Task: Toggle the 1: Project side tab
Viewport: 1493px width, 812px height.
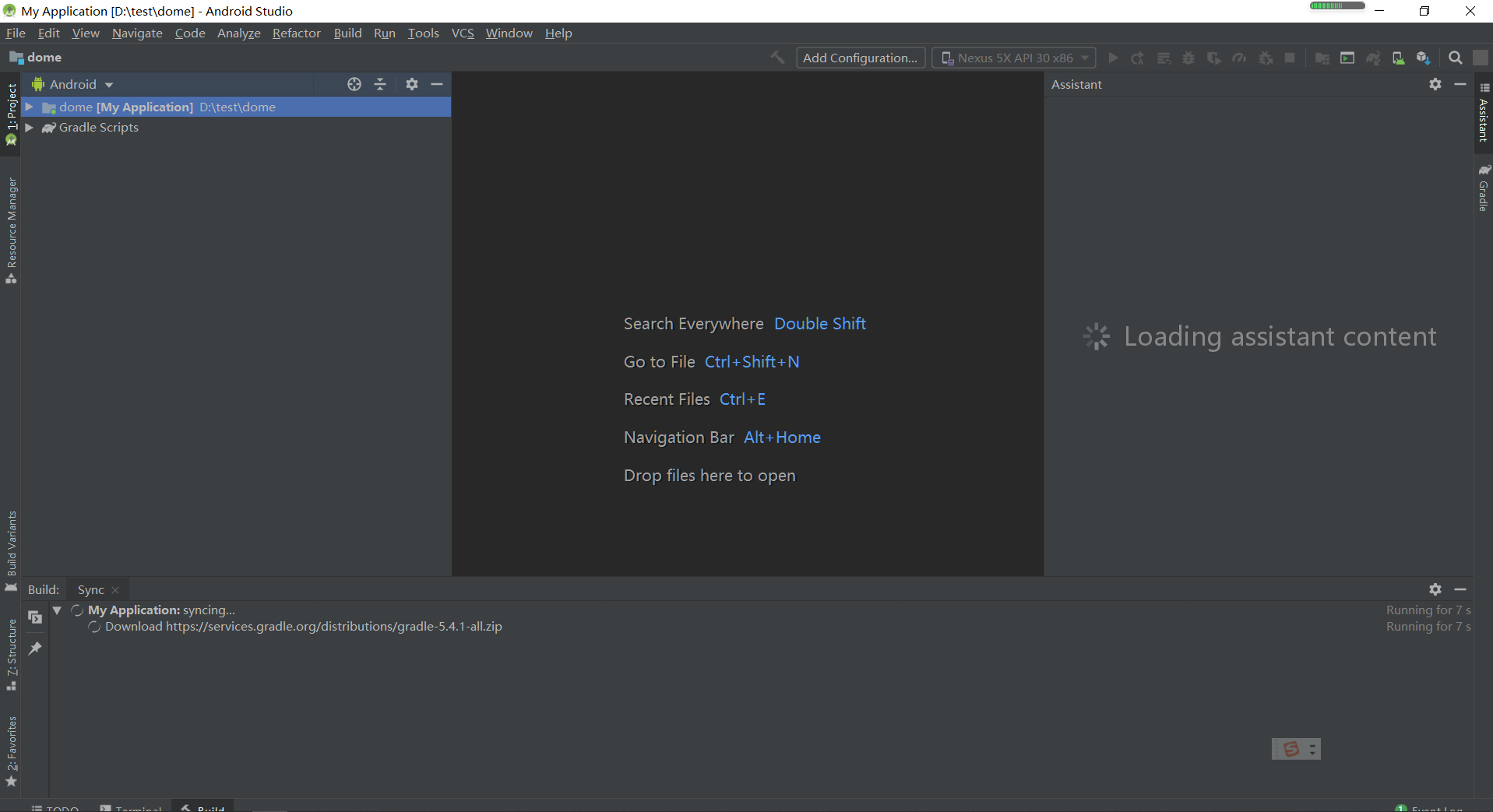Action: 11,114
